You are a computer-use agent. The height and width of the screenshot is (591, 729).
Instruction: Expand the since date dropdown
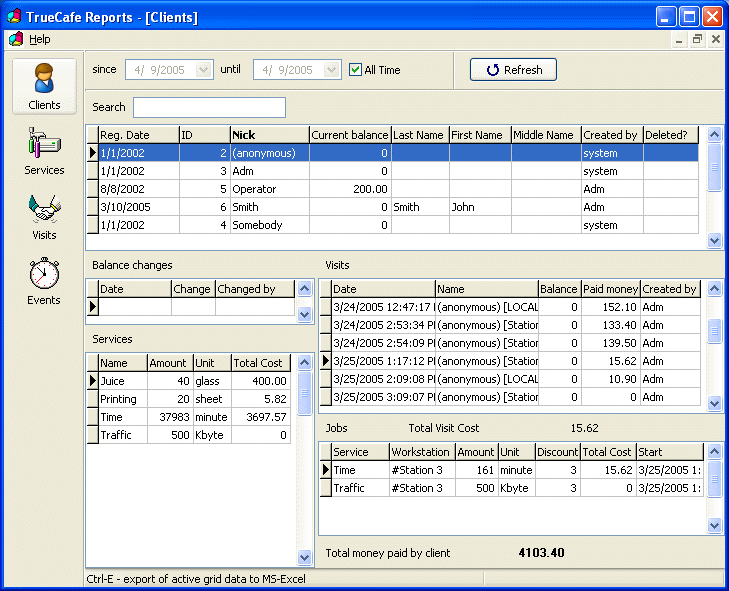[x=204, y=70]
